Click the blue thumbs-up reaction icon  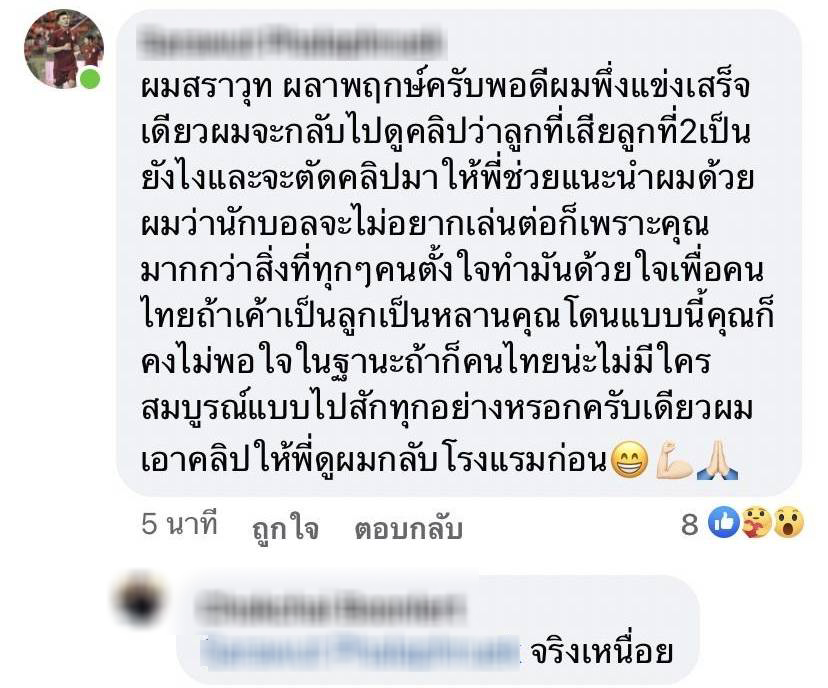723,522
